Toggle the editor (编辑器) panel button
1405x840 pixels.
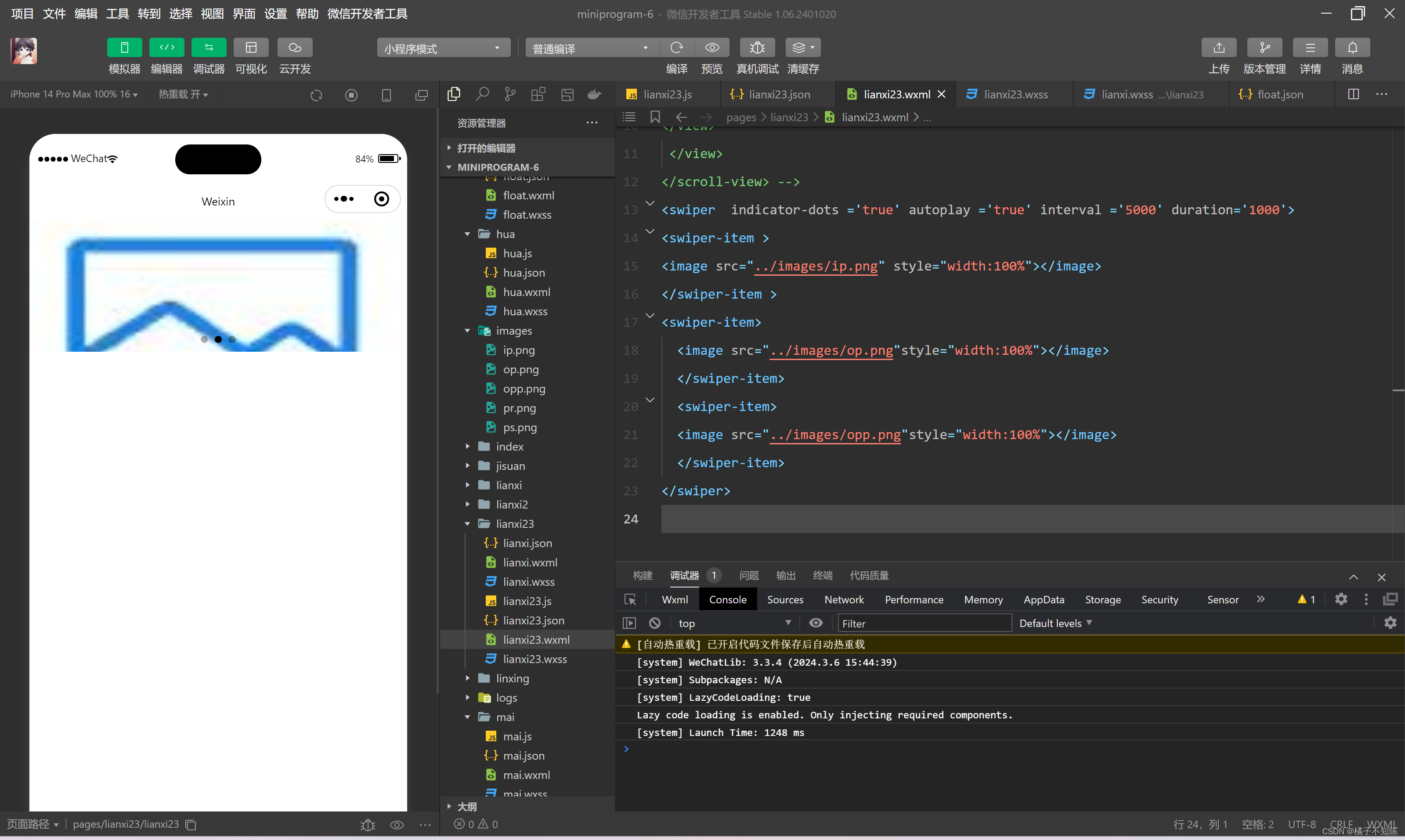[166, 47]
